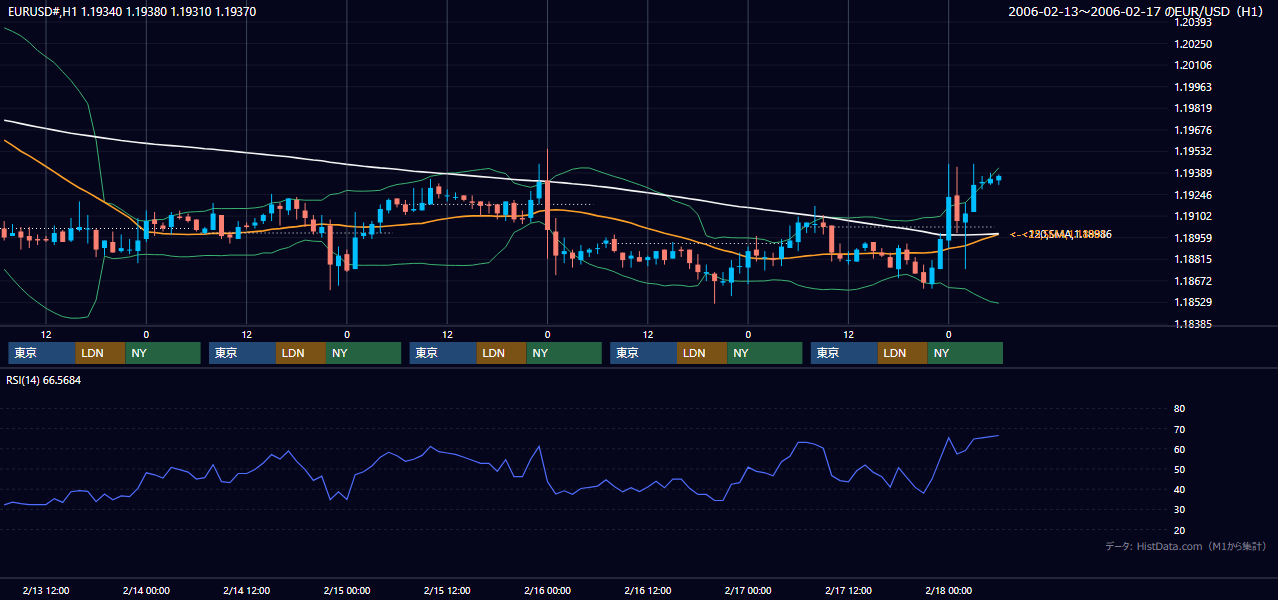Click price level 1.18529 on axis

[1194, 302]
